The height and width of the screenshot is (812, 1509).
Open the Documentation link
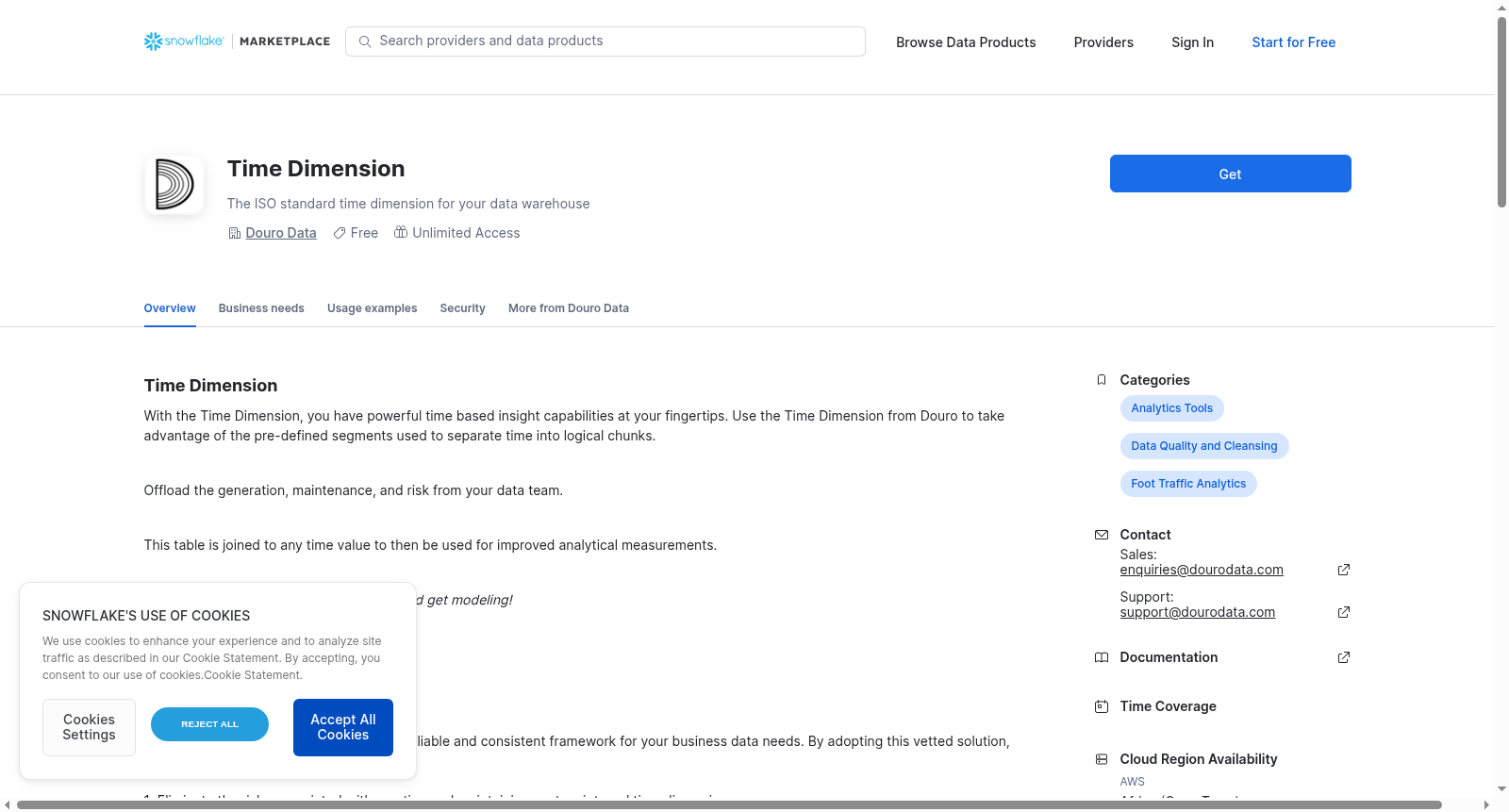pos(1169,657)
